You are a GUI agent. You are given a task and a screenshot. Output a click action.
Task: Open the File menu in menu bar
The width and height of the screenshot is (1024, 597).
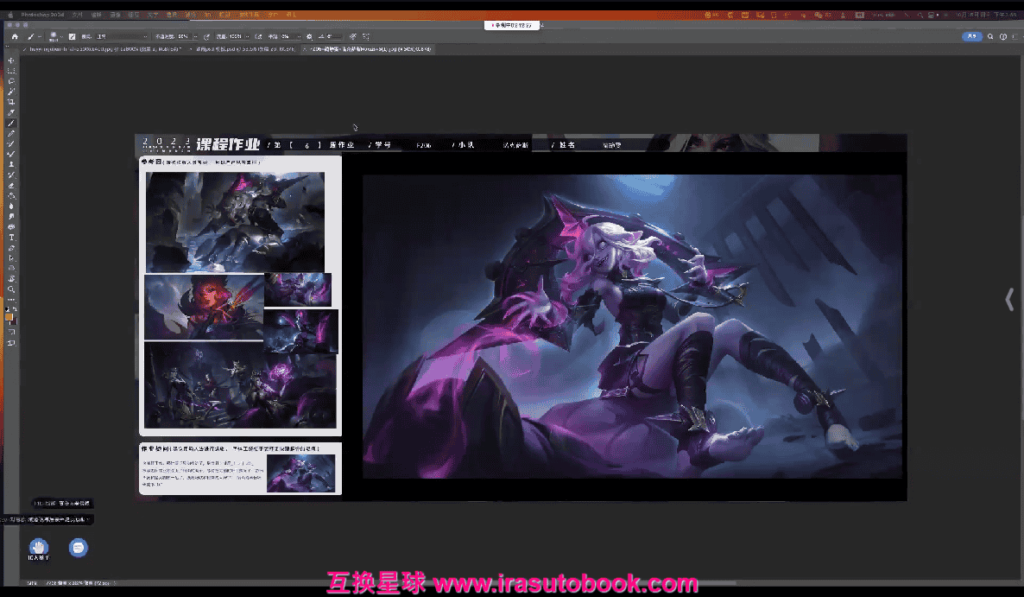pos(77,14)
